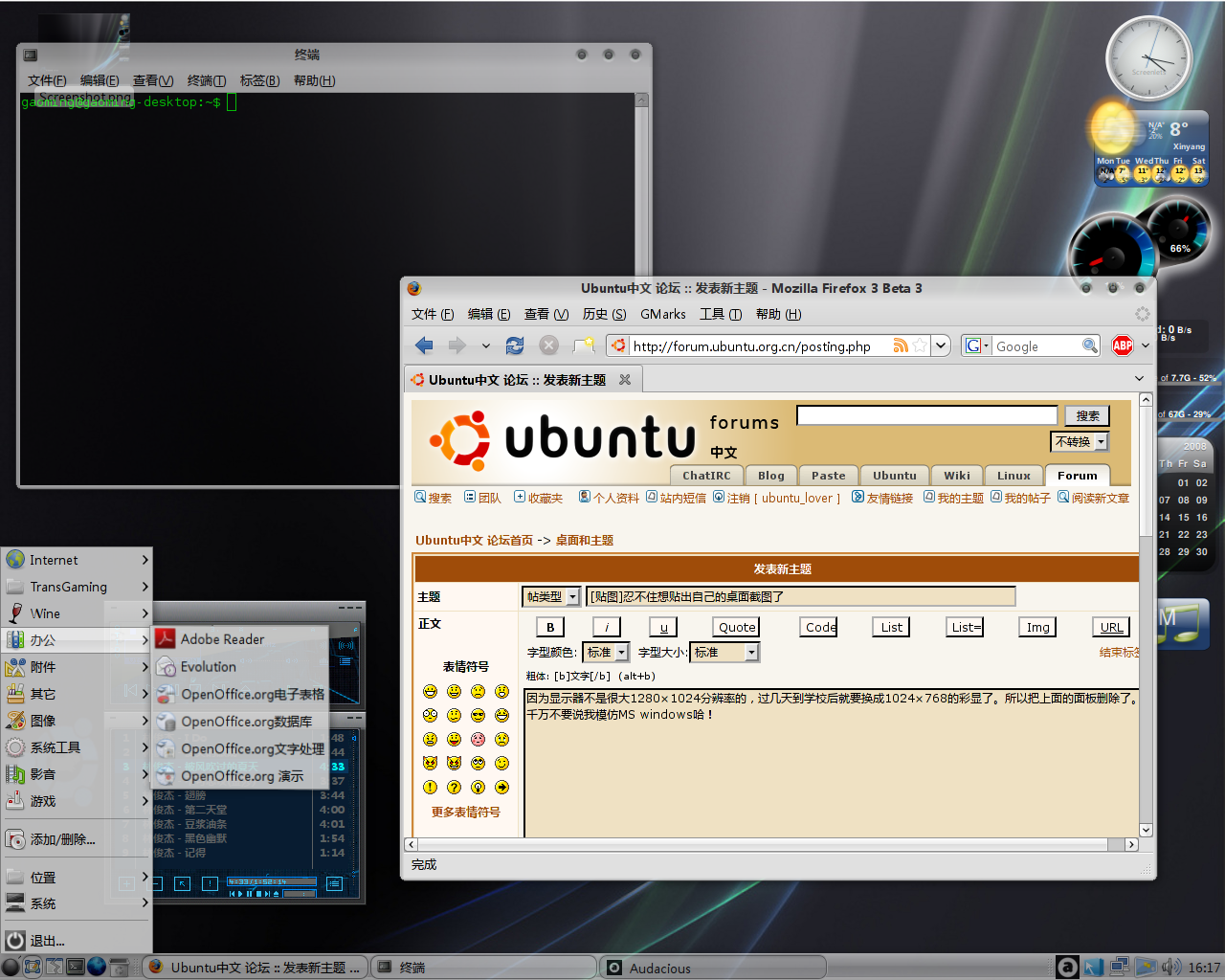1225x980 pixels.
Task: Click the post subject input field
Action: coord(800,596)
